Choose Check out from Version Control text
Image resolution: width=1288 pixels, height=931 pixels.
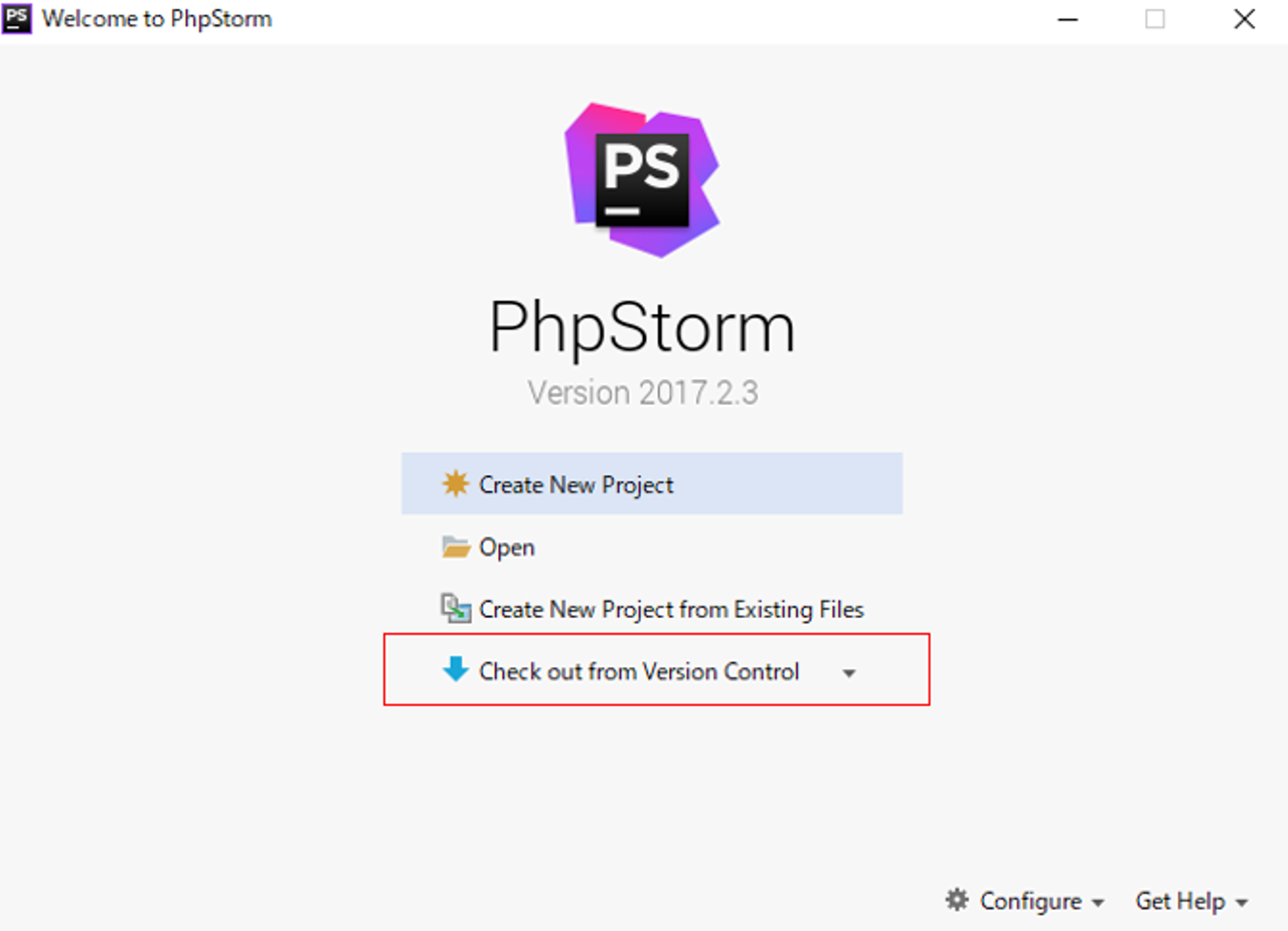(639, 672)
